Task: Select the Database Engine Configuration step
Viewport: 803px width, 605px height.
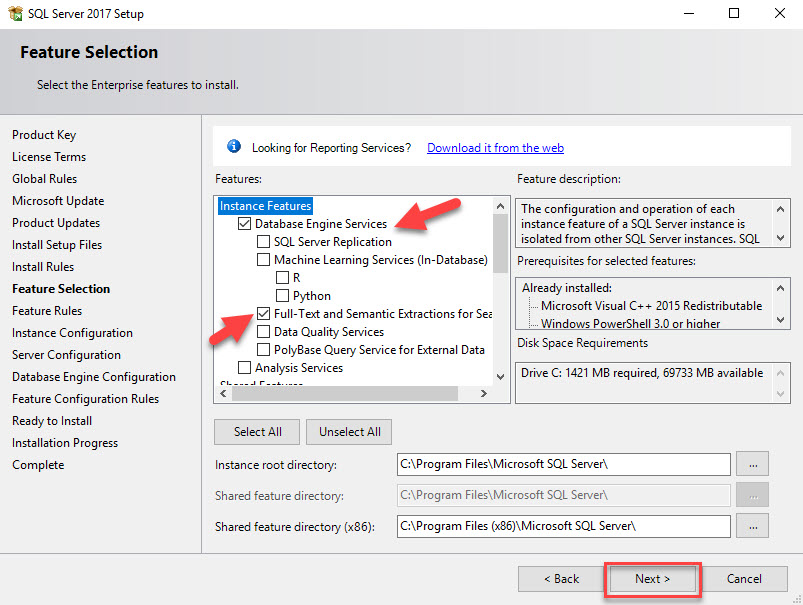Action: 94,377
